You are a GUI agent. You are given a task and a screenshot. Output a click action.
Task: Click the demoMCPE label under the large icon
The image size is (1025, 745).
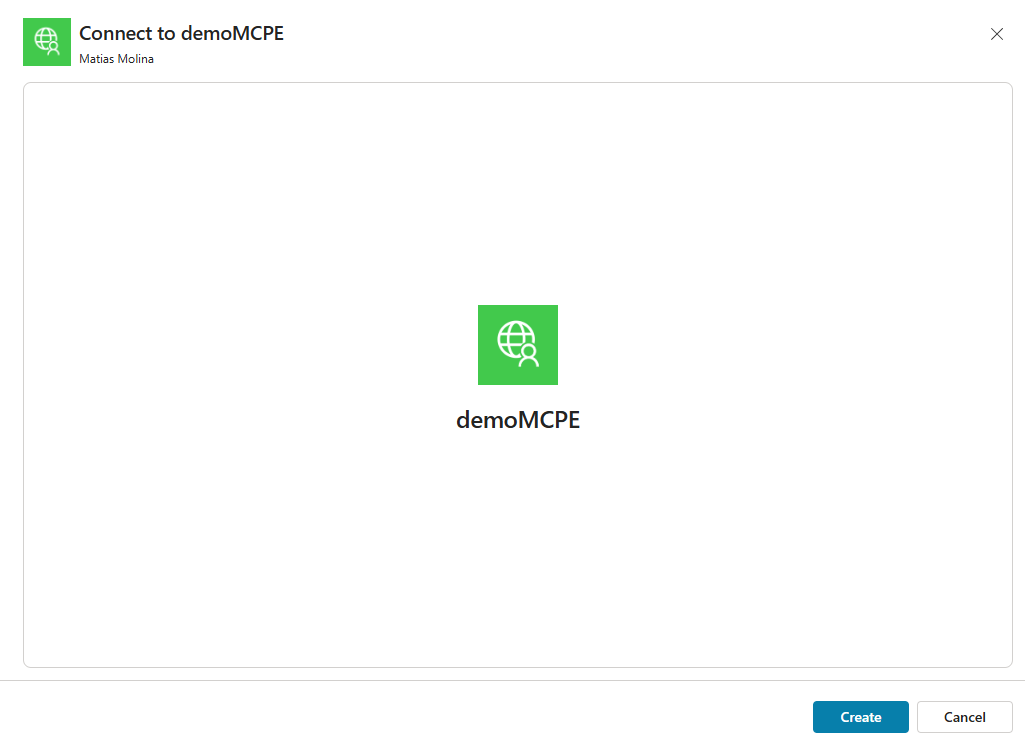pyautogui.click(x=517, y=420)
